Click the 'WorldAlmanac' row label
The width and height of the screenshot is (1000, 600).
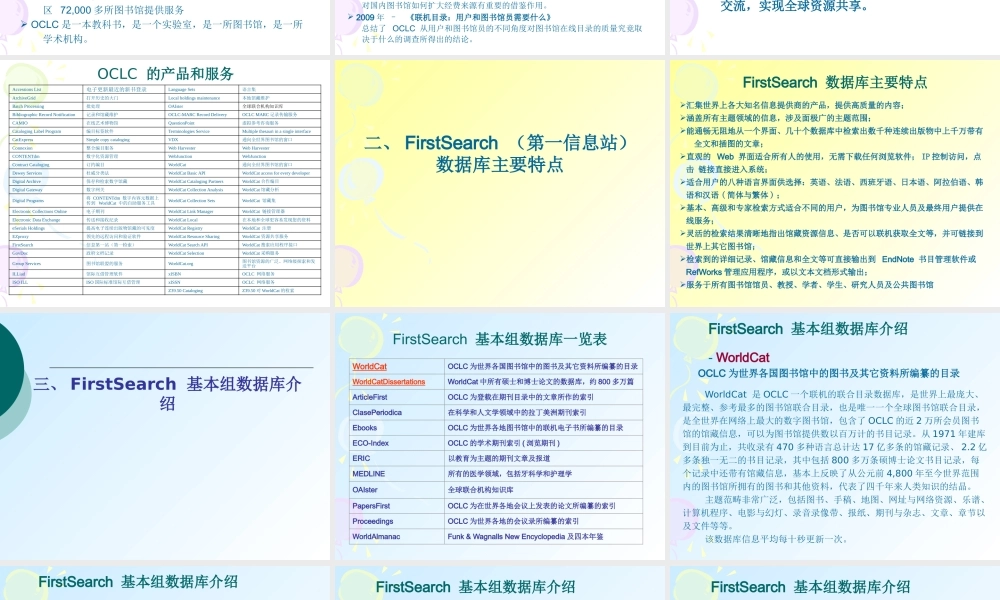[x=376, y=536]
